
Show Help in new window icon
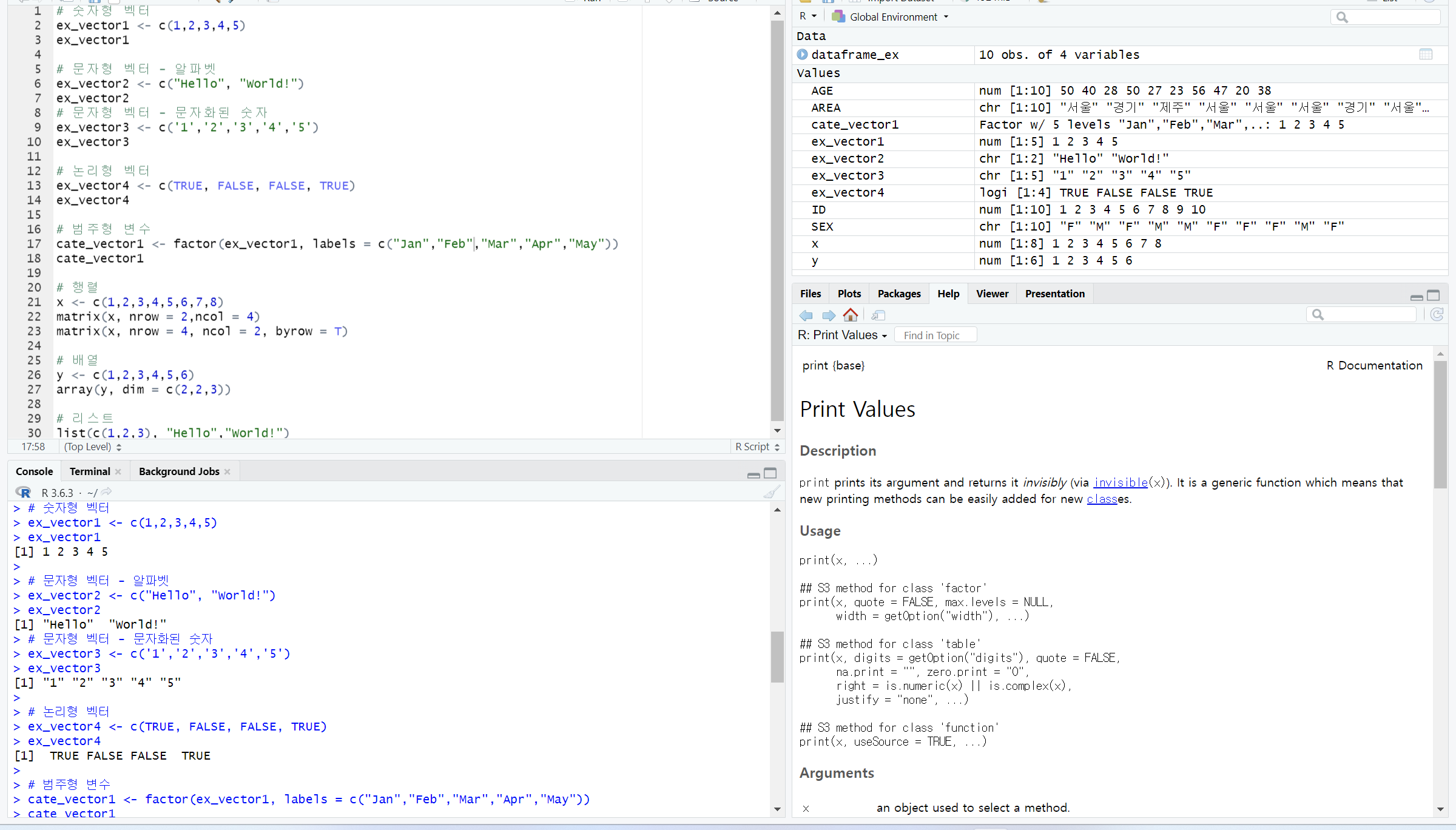(x=878, y=315)
